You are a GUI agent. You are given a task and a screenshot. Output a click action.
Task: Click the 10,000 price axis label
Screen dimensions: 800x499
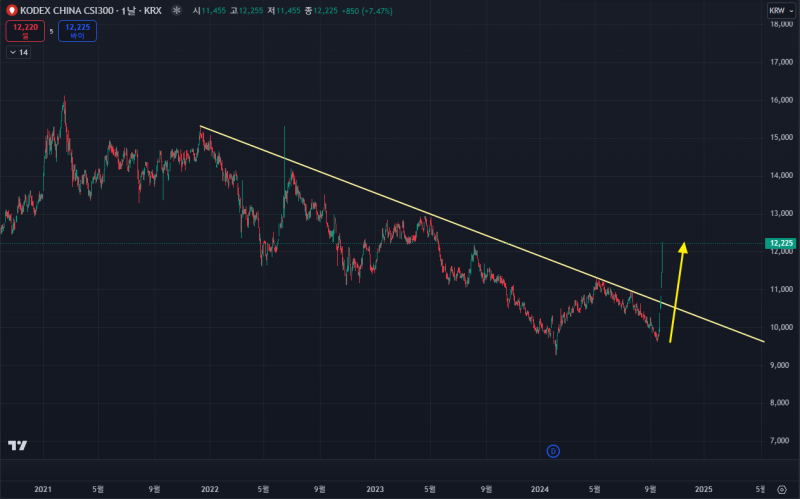pos(781,327)
